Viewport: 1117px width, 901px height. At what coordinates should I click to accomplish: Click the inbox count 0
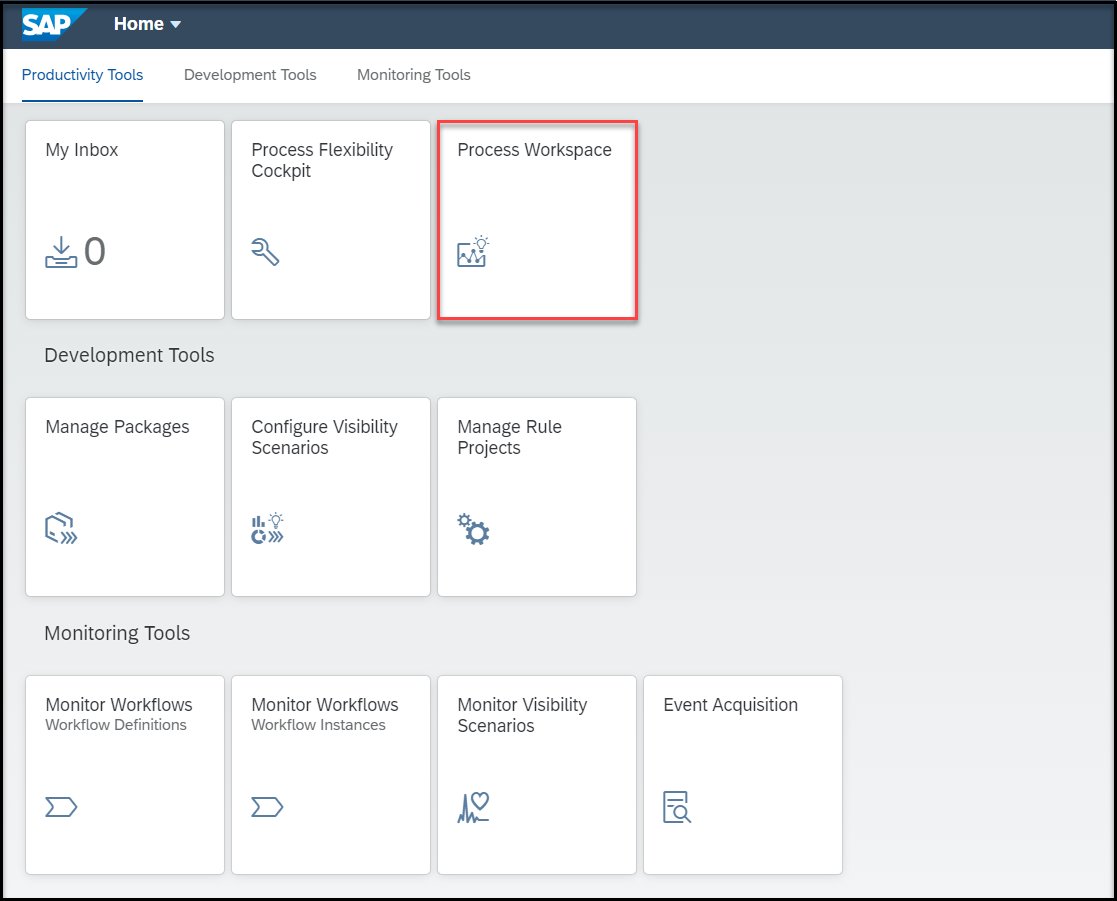95,251
